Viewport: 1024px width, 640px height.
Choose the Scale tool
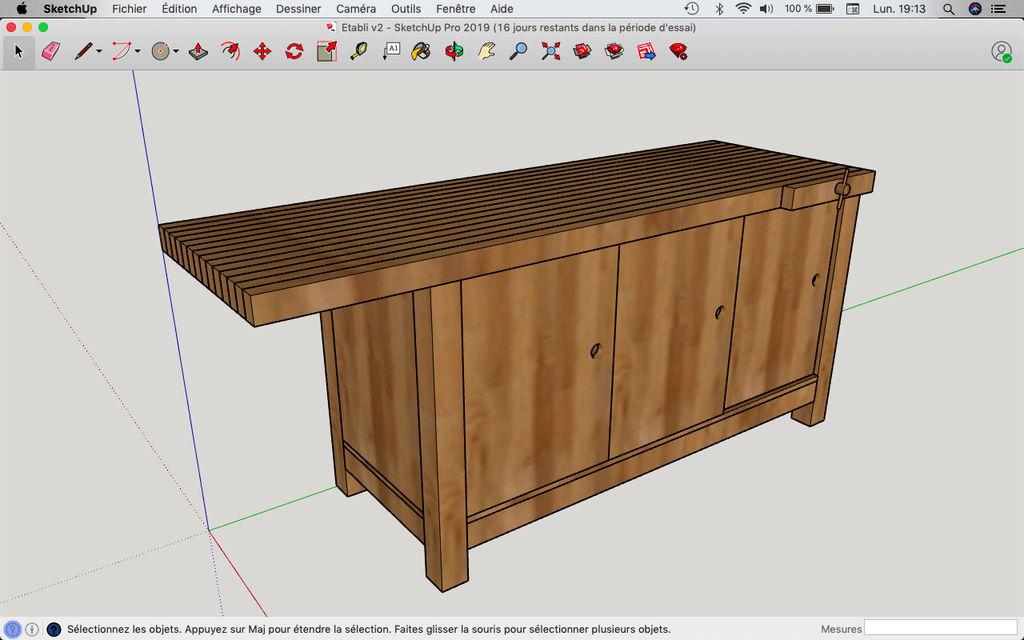326,51
